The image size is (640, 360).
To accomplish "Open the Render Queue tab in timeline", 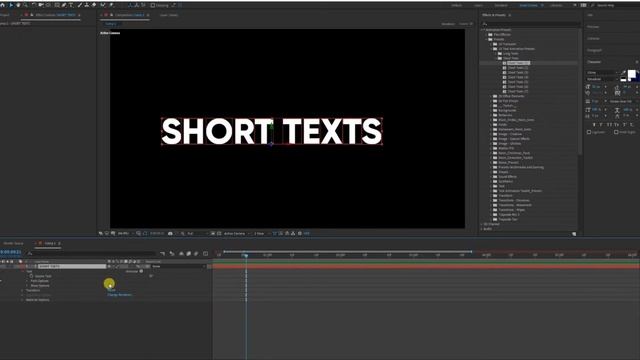I will [x=13, y=243].
